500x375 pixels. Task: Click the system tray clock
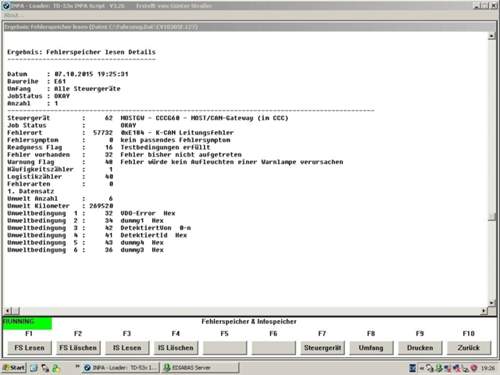pos(488,368)
